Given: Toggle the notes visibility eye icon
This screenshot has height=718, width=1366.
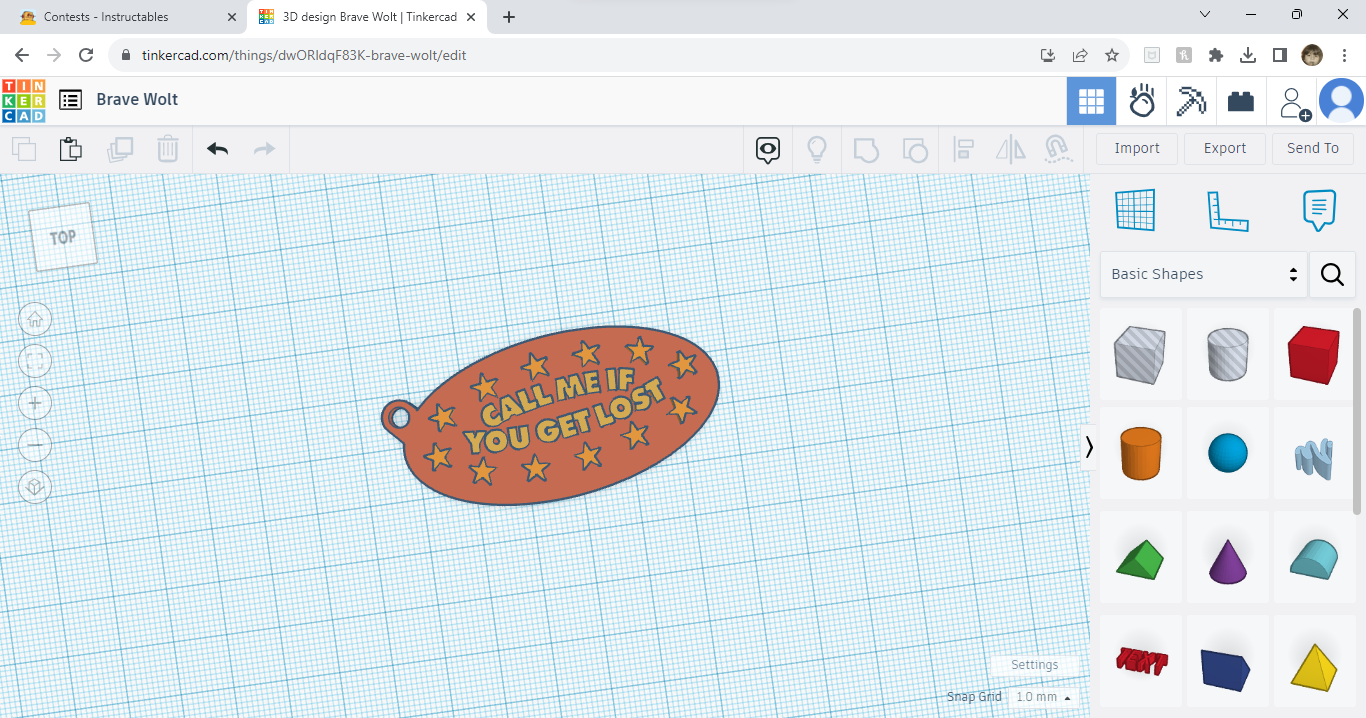Looking at the screenshot, I should pos(768,150).
